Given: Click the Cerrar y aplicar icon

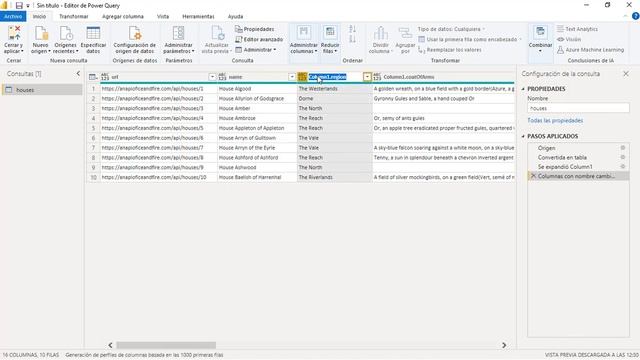Looking at the screenshot, I should tap(14, 33).
